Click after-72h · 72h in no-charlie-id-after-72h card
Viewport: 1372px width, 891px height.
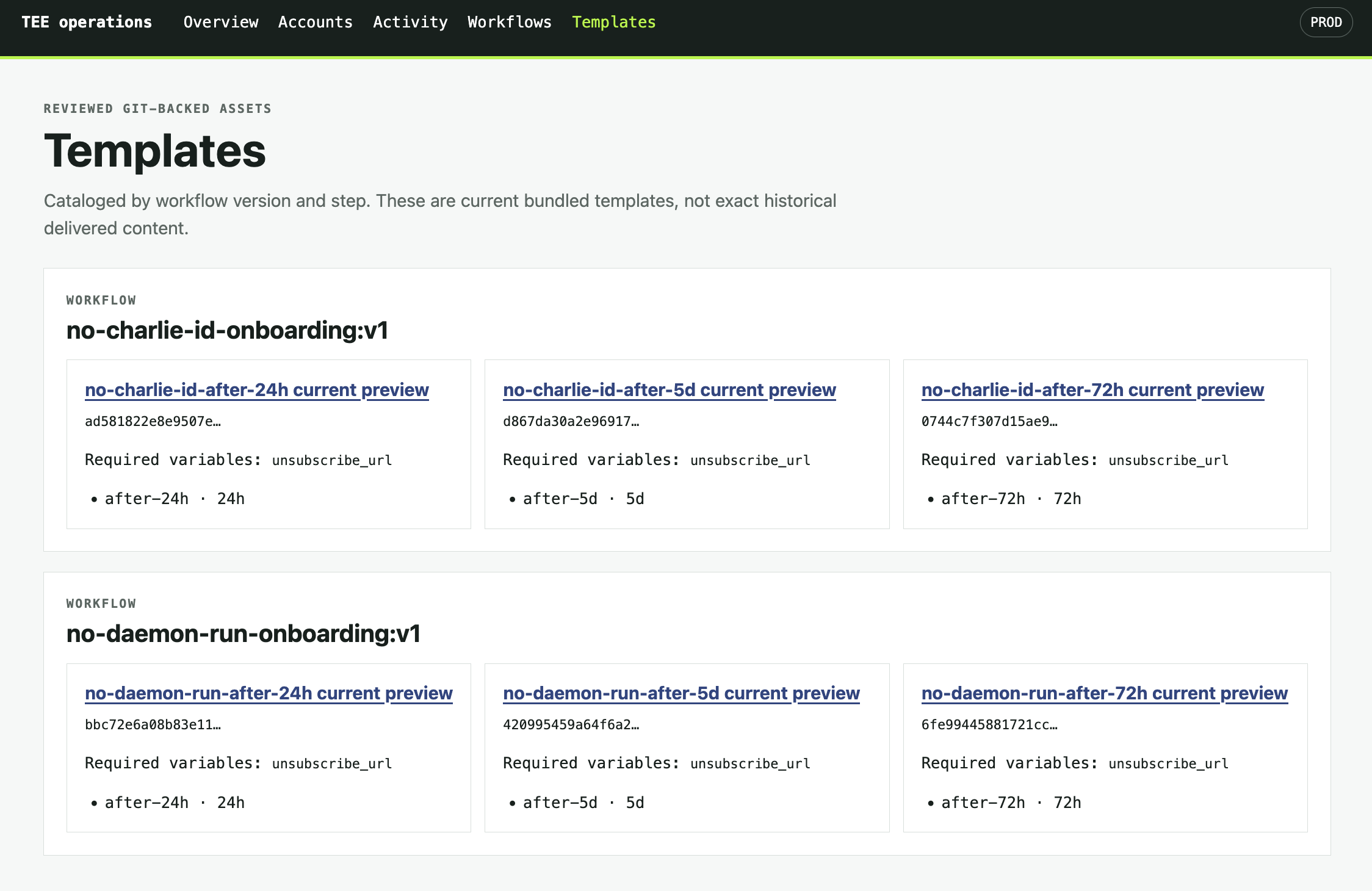[1011, 499]
